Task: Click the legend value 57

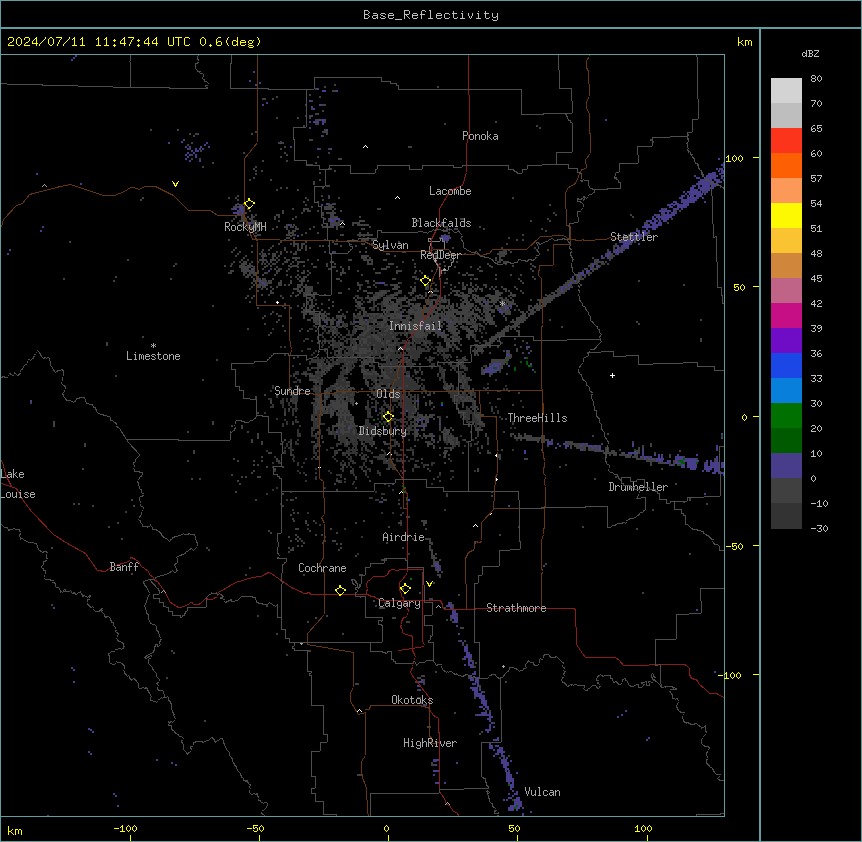Action: (816, 178)
